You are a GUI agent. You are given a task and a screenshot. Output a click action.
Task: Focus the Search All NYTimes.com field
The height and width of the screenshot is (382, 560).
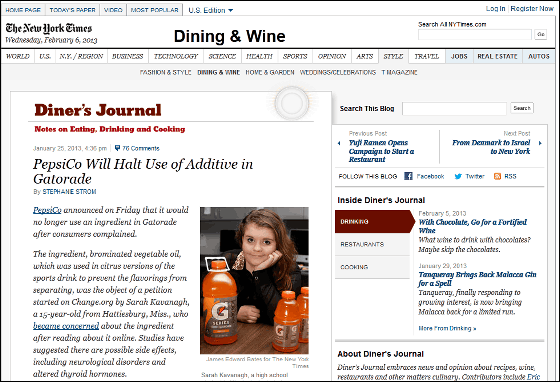coord(475,35)
